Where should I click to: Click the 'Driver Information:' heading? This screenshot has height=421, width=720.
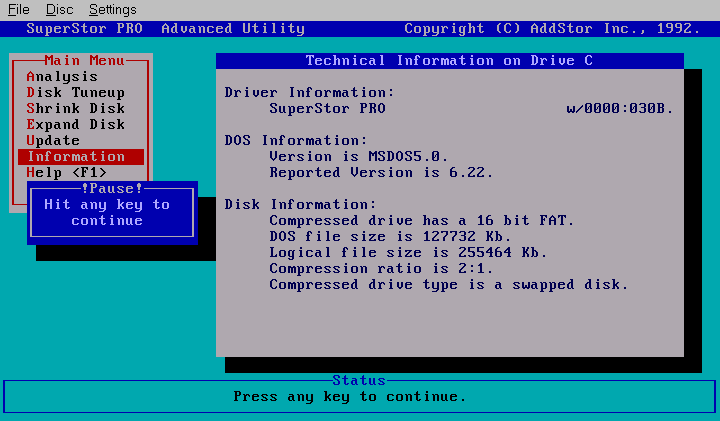pyautogui.click(x=309, y=93)
